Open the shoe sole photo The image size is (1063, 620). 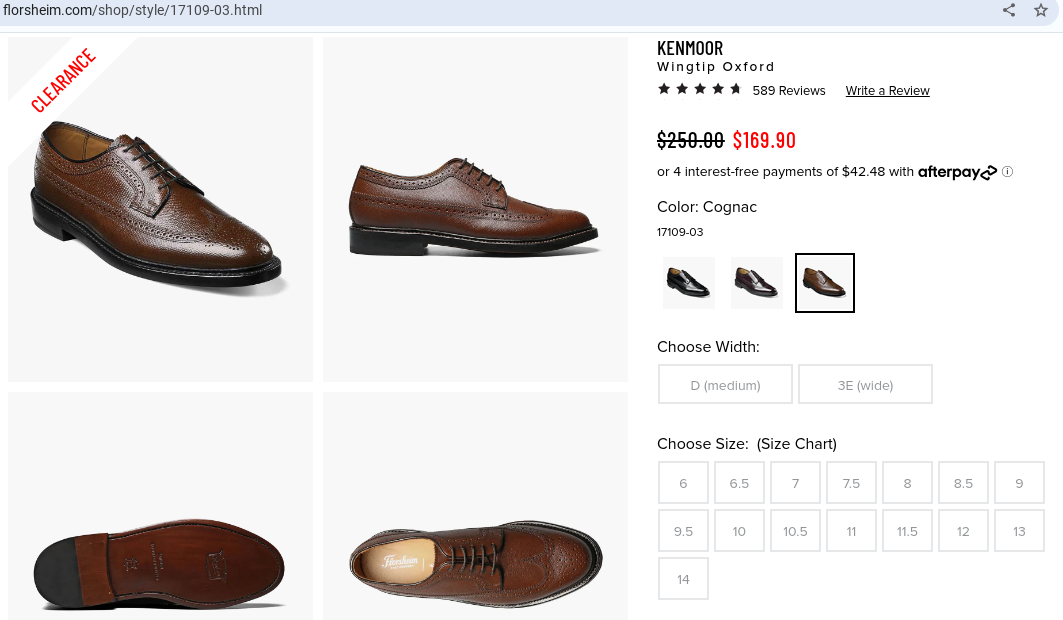pos(161,506)
